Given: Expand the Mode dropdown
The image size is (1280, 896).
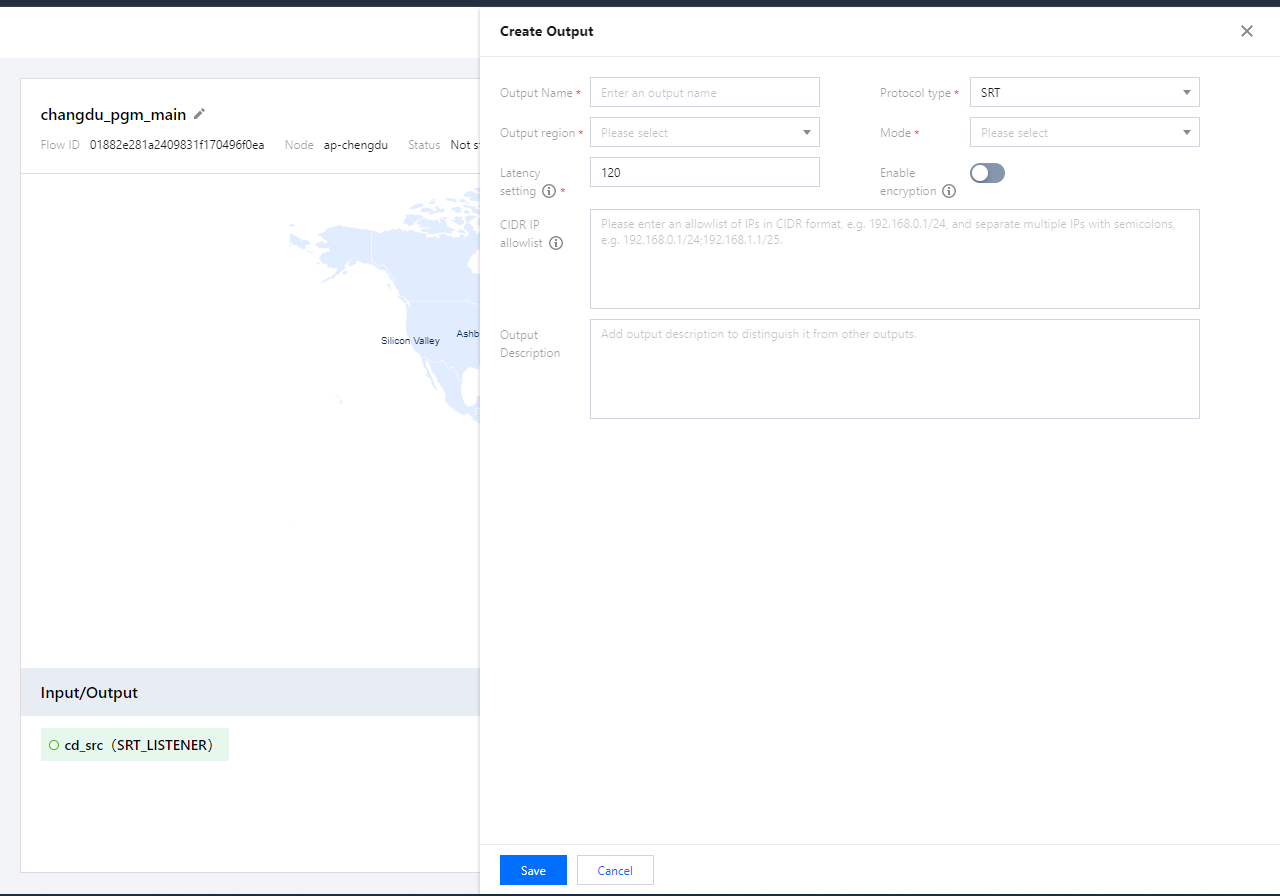Looking at the screenshot, I should (x=1085, y=133).
